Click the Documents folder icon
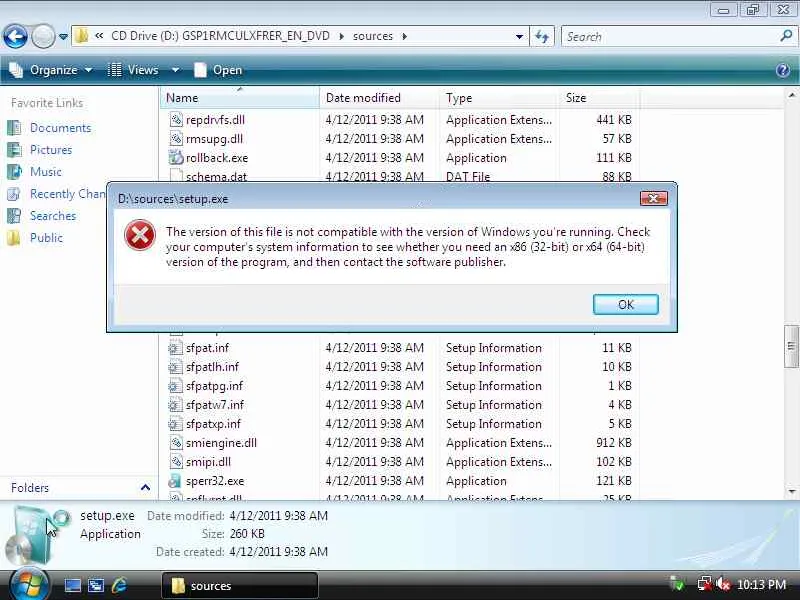 point(14,128)
